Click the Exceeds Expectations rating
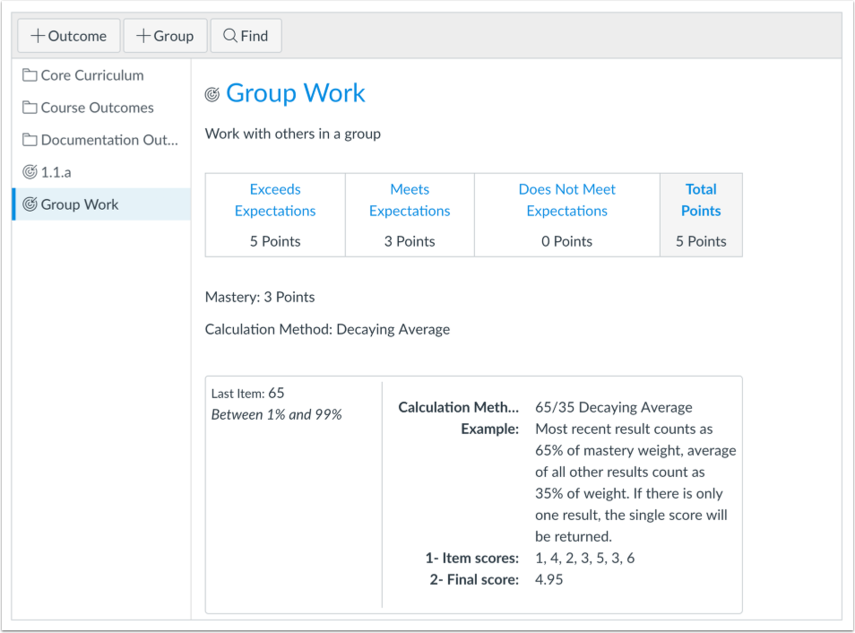 (x=275, y=200)
